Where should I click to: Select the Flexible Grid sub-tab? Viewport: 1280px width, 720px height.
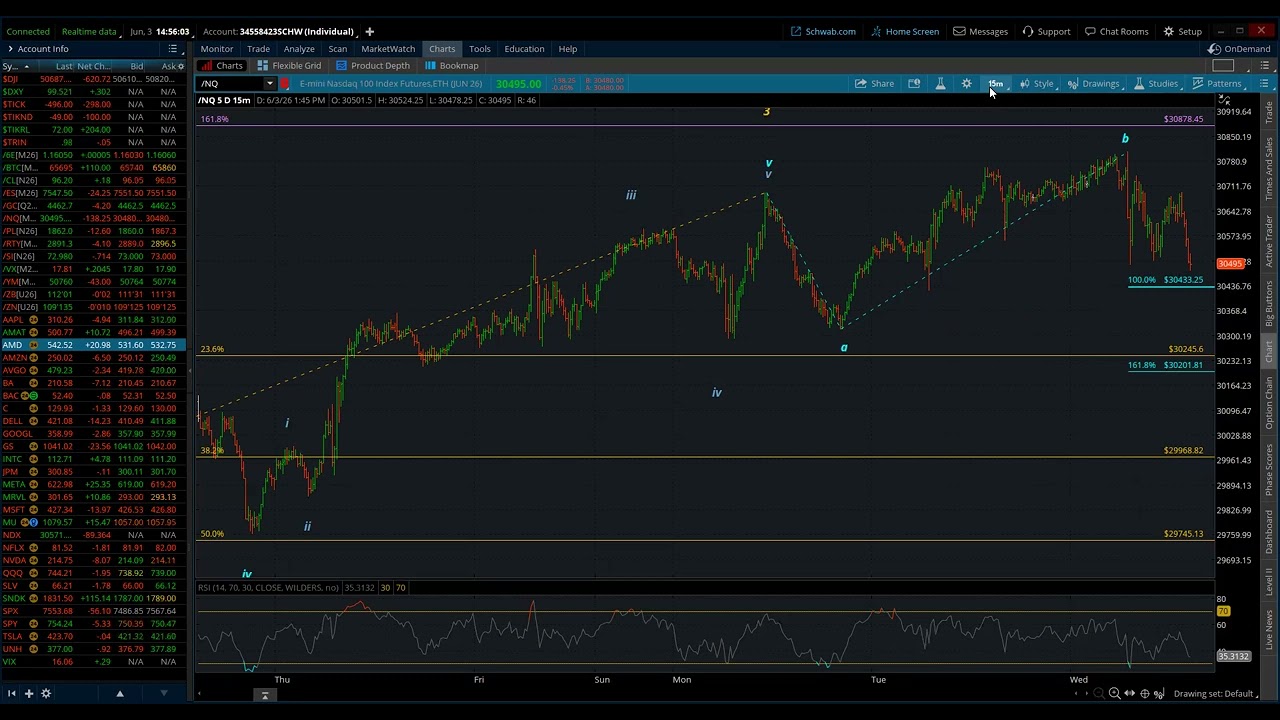[290, 66]
